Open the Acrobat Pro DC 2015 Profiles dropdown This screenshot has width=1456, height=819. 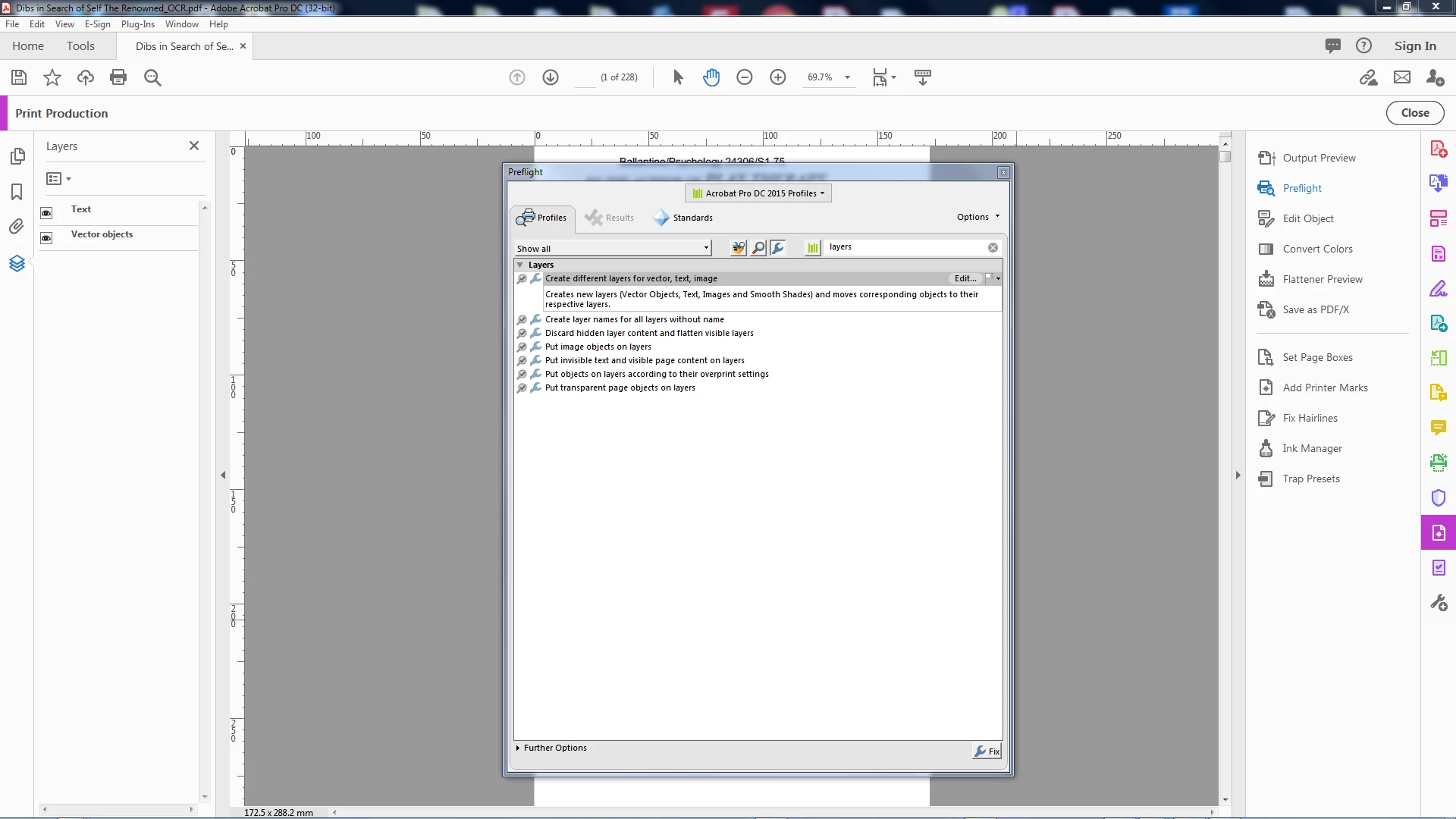(x=758, y=193)
